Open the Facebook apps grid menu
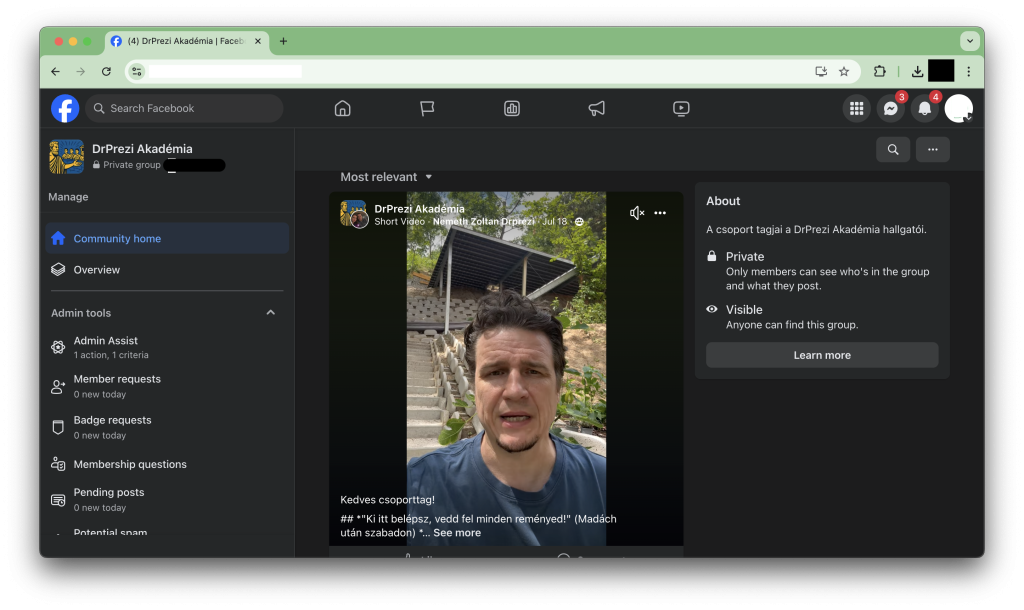 coord(856,108)
